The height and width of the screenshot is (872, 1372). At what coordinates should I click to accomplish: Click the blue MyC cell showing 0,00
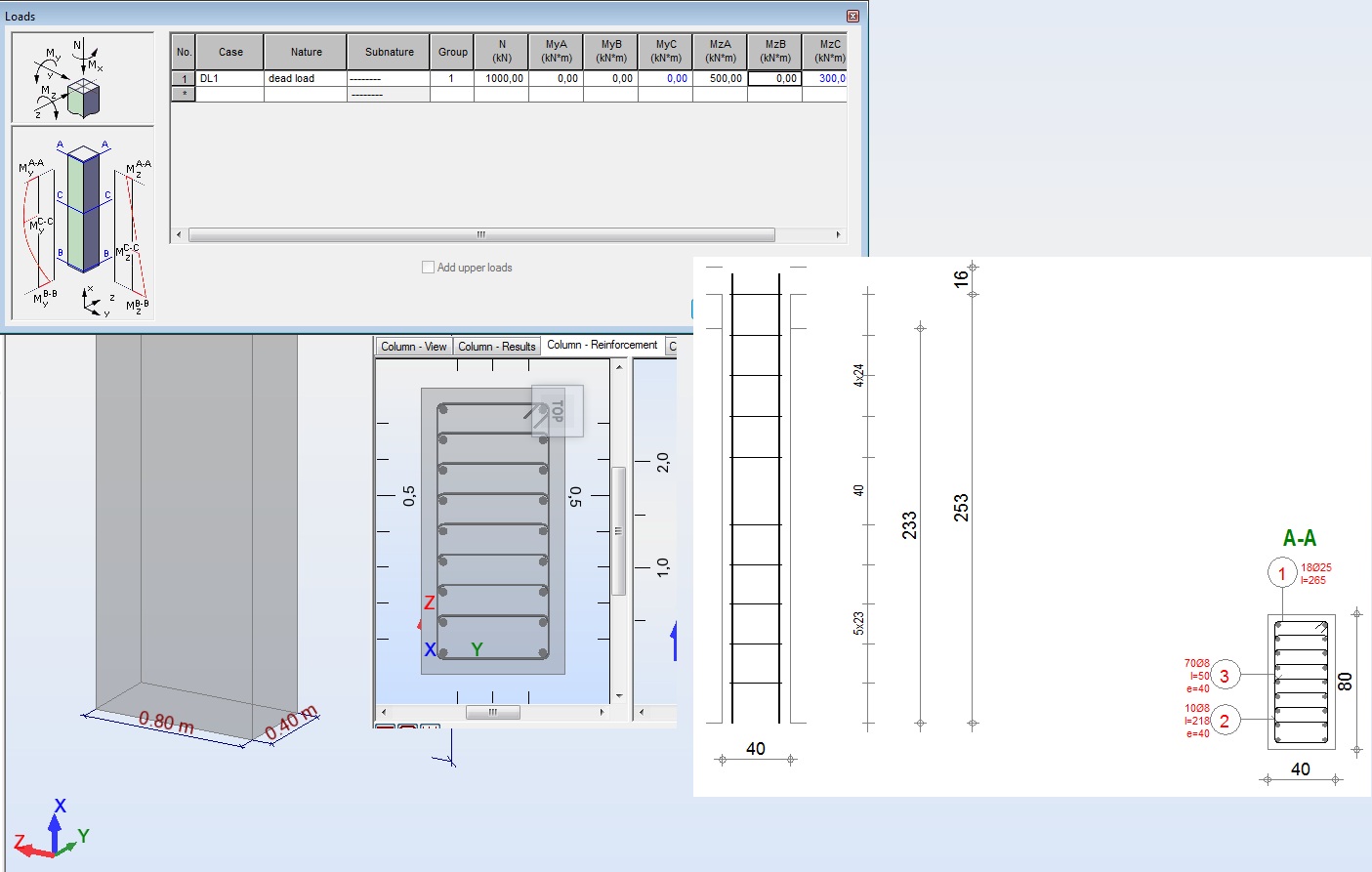point(666,78)
